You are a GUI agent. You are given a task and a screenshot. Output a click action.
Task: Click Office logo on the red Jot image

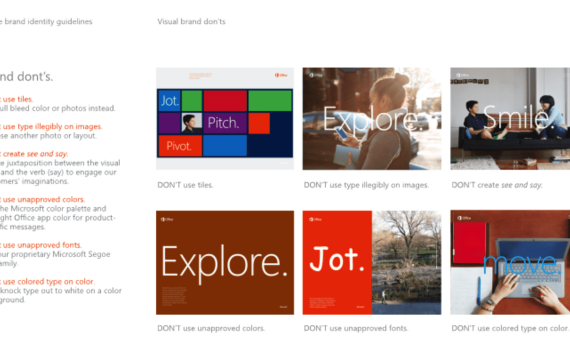click(315, 219)
